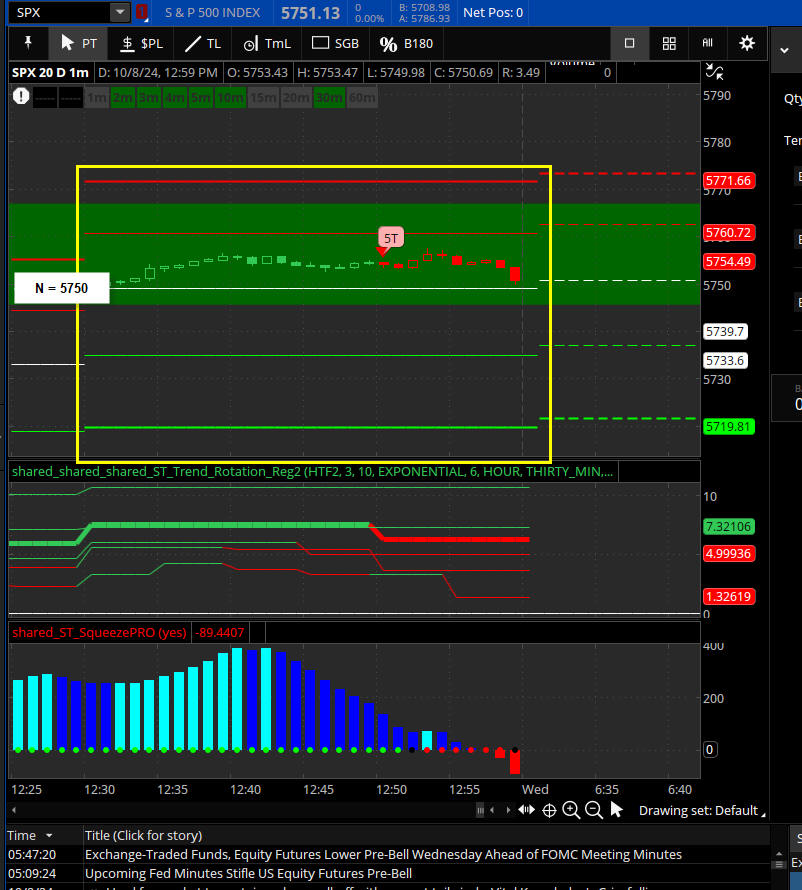Activate the $PL price level tool
This screenshot has height=890, width=802.
(x=140, y=43)
